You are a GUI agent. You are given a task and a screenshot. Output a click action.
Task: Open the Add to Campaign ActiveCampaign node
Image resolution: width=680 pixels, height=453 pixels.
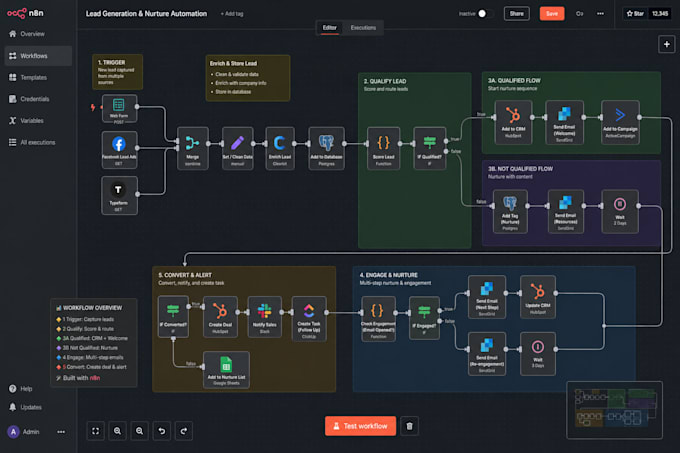click(x=620, y=122)
